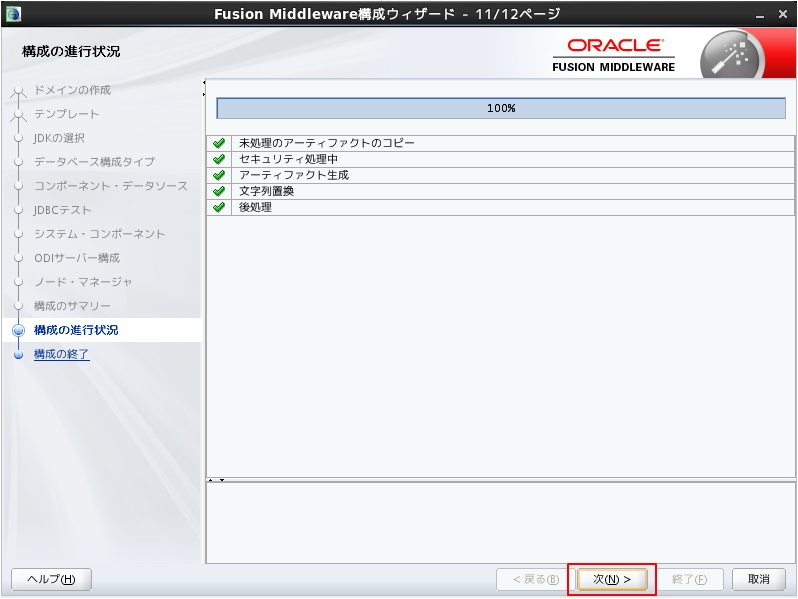Cancel the wizard with 取消 button

pyautogui.click(x=758, y=579)
